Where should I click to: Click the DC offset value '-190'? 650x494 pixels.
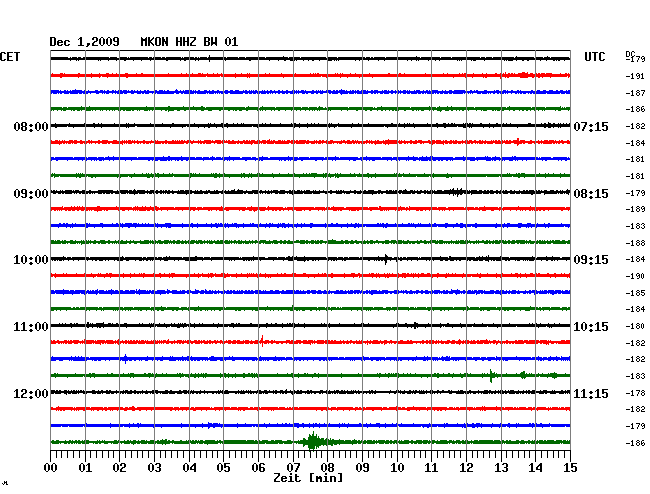tap(635, 276)
